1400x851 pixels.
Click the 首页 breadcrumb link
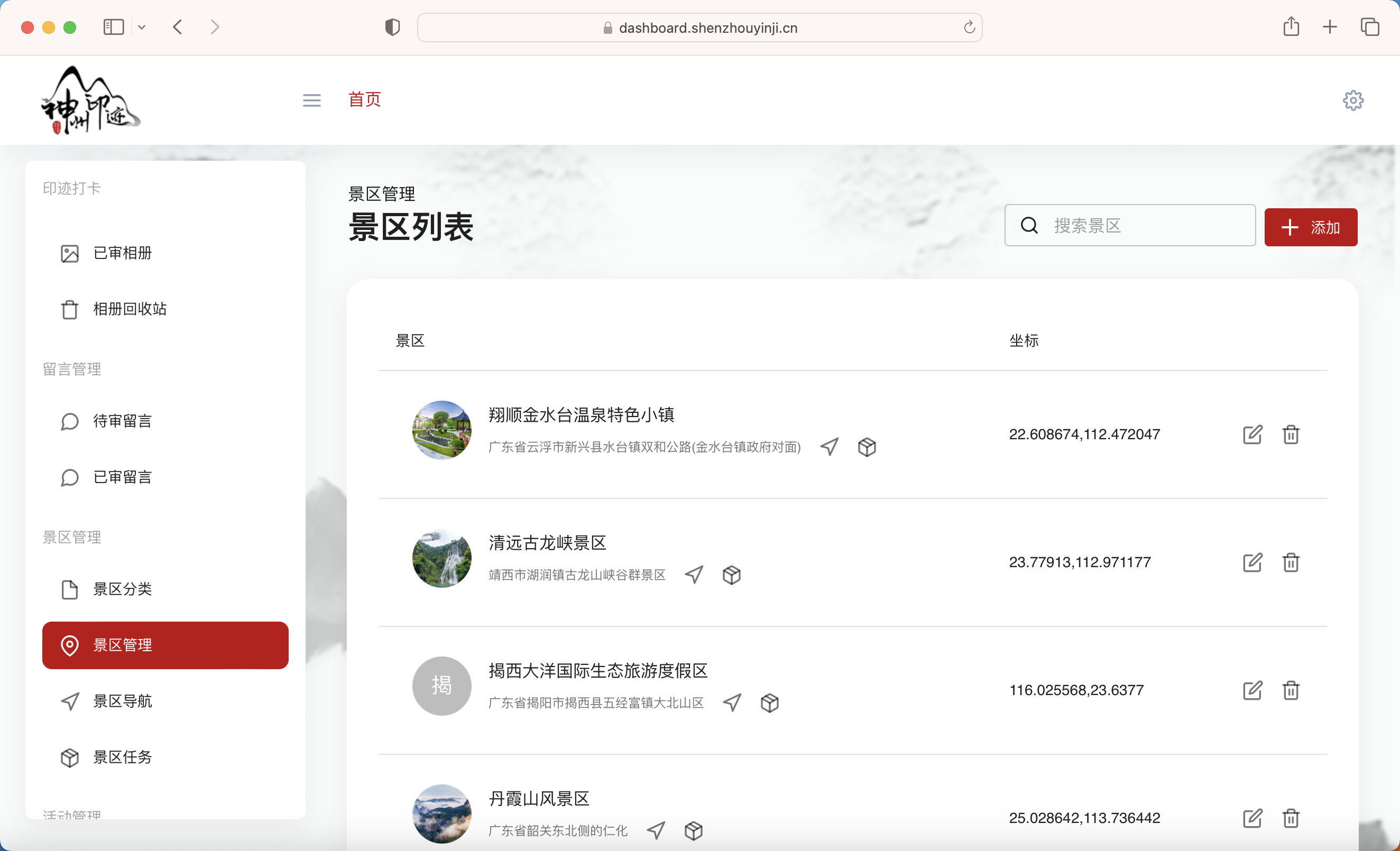click(364, 99)
